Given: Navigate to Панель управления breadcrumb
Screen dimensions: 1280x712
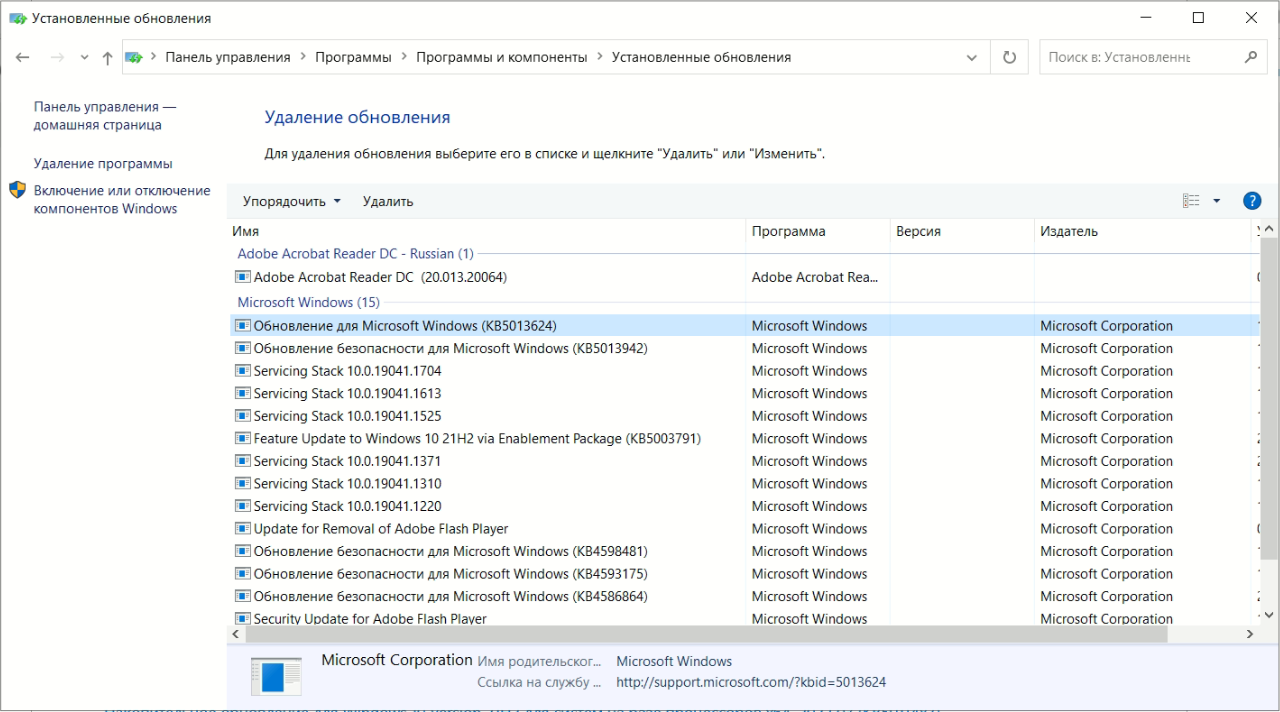Looking at the screenshot, I should (228, 58).
